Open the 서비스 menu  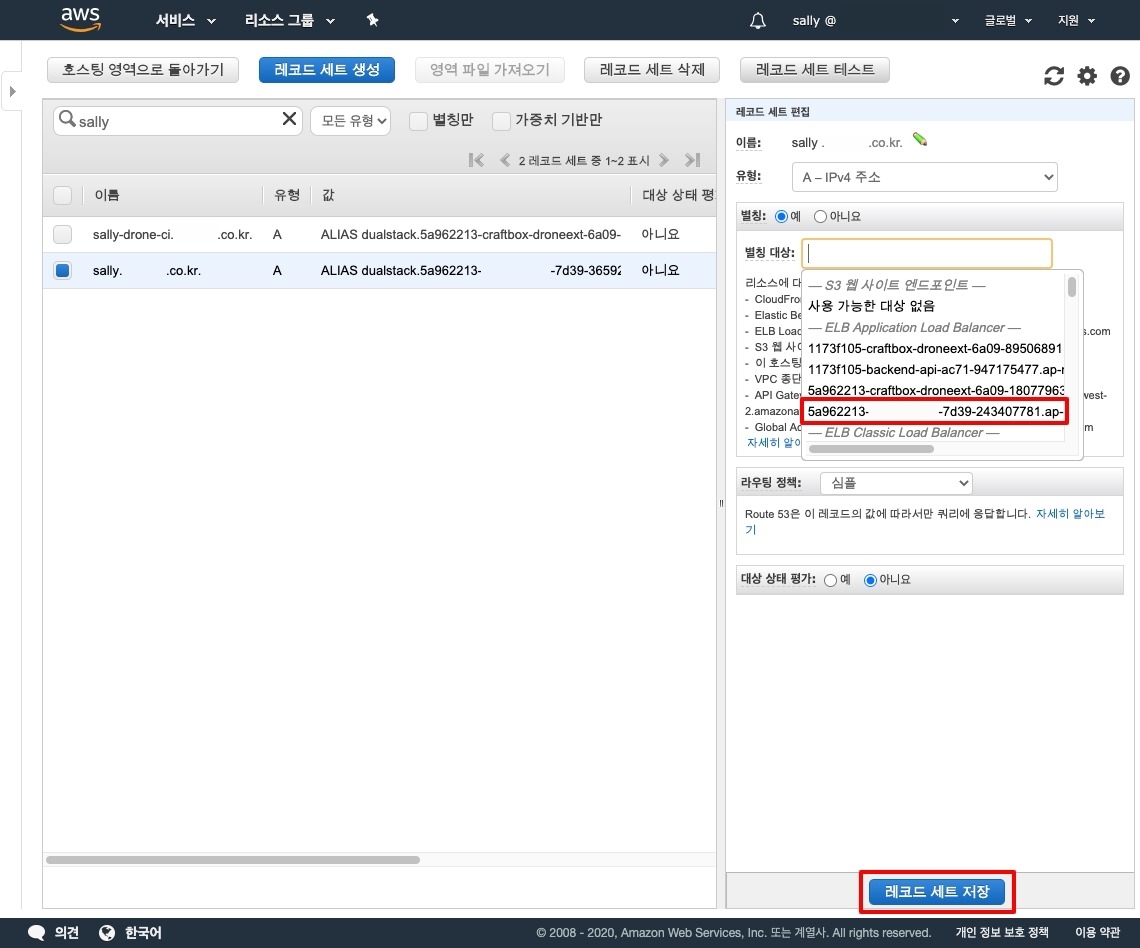[185, 20]
